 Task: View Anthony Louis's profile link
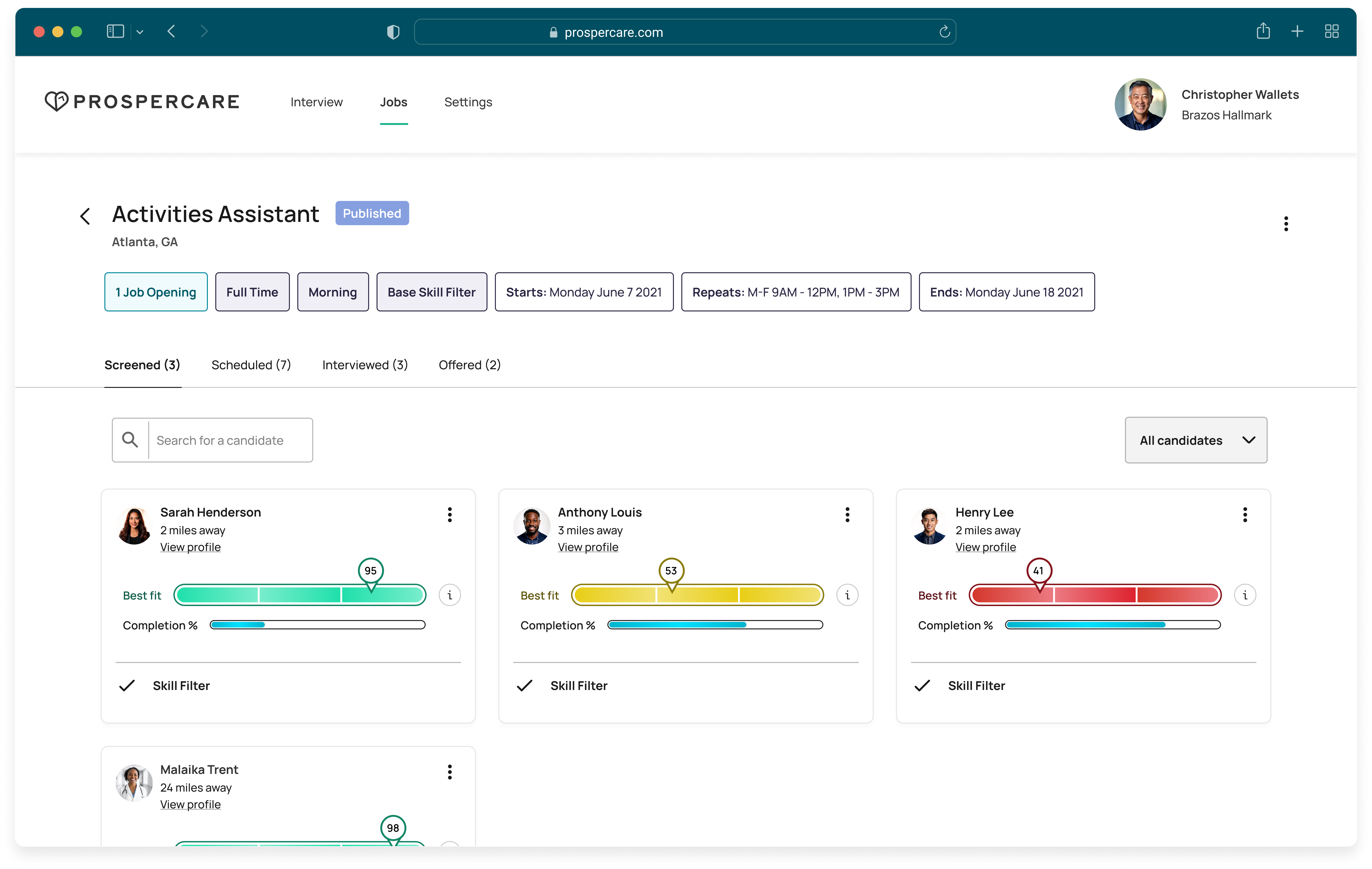587,547
